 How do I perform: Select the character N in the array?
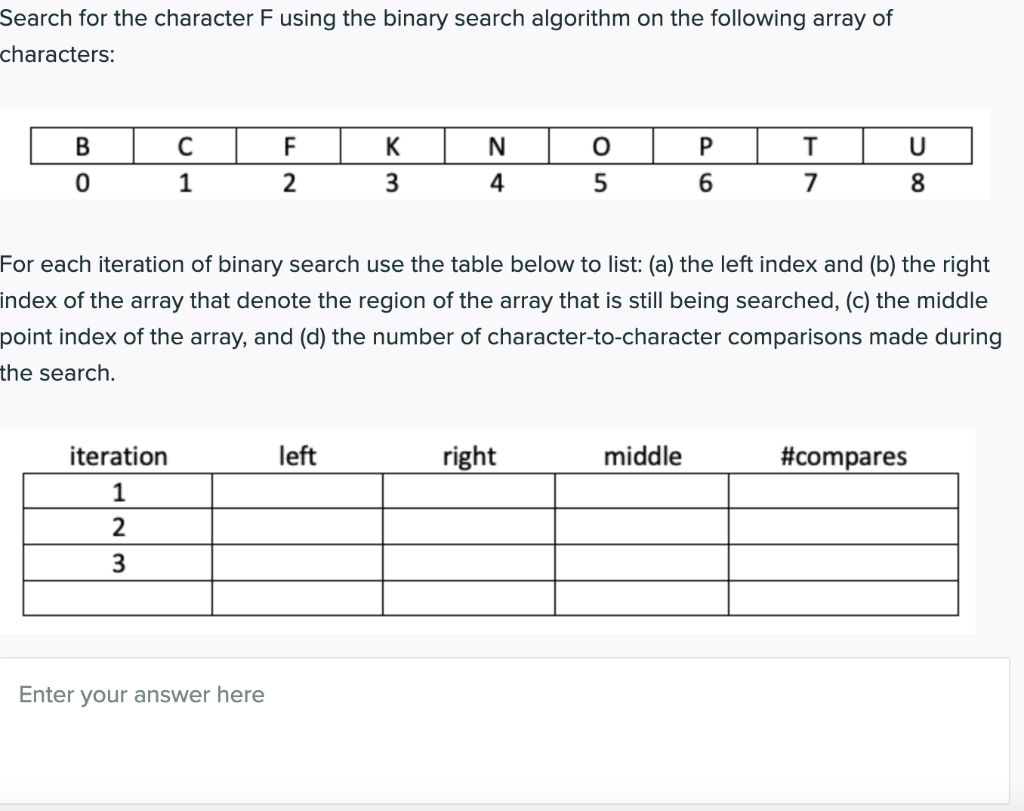pyautogui.click(x=496, y=146)
